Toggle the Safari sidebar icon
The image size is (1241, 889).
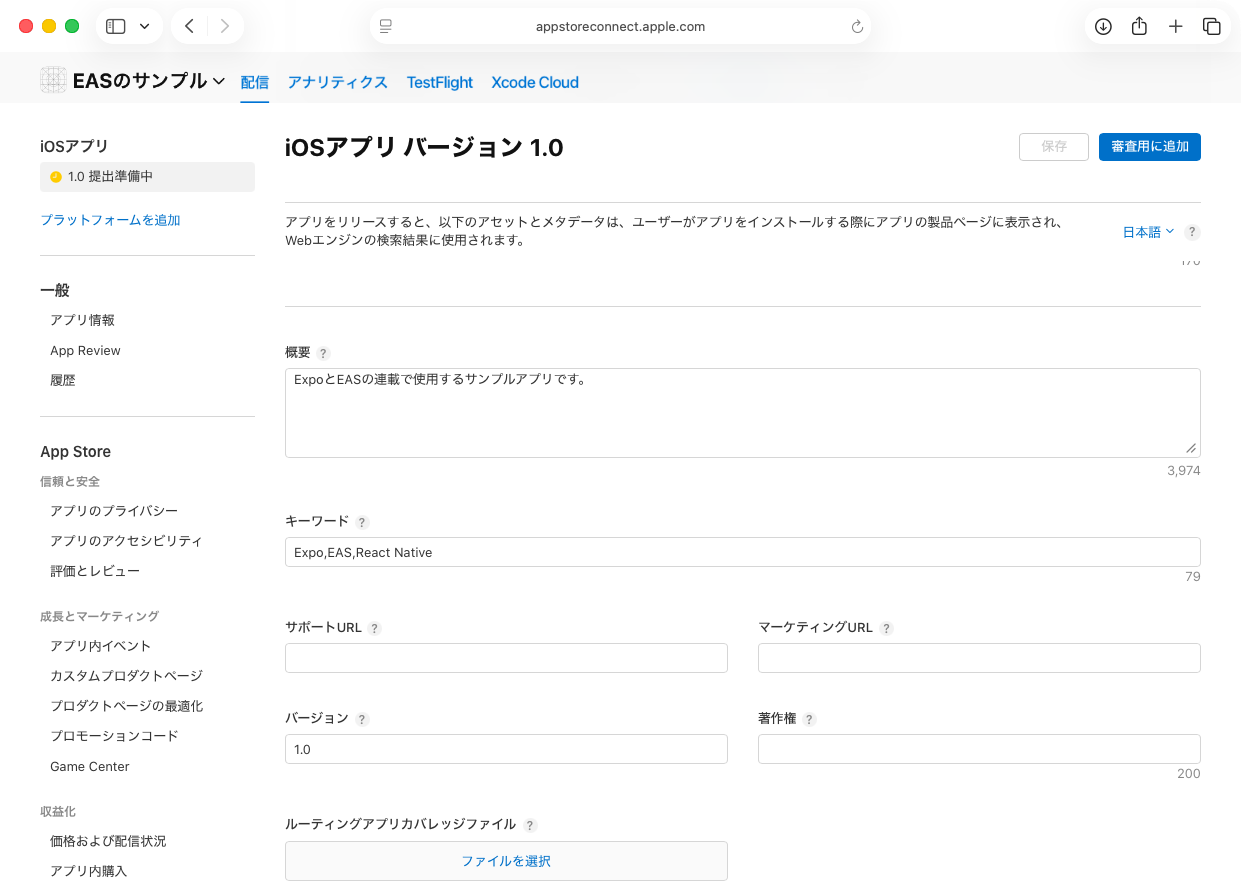[116, 27]
